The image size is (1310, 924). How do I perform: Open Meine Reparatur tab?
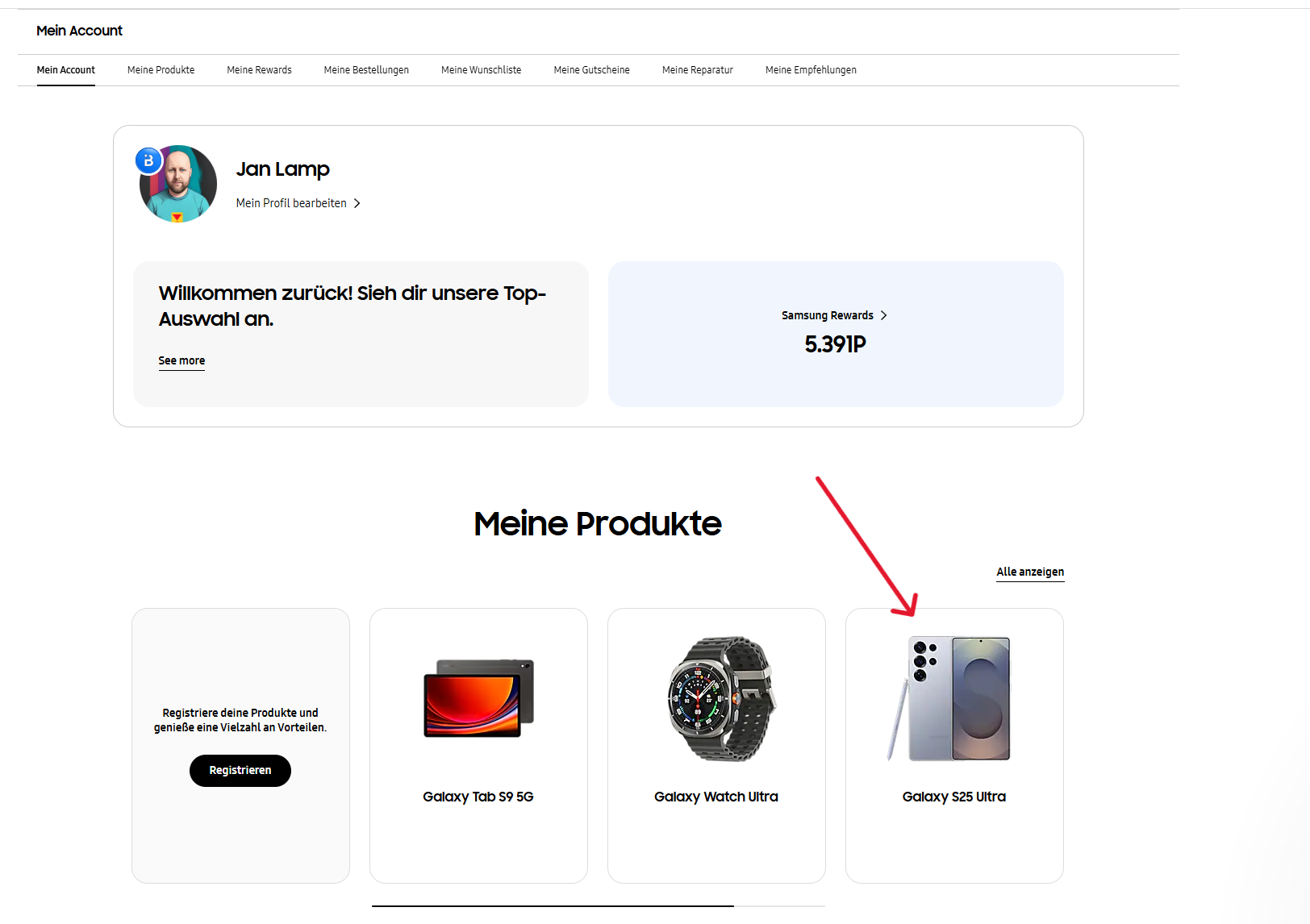697,70
